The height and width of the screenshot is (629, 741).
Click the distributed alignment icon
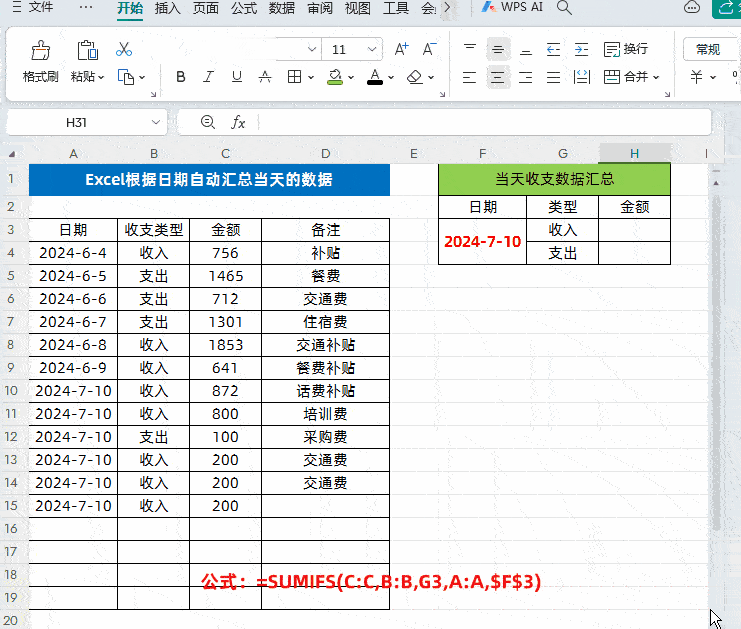(582, 77)
